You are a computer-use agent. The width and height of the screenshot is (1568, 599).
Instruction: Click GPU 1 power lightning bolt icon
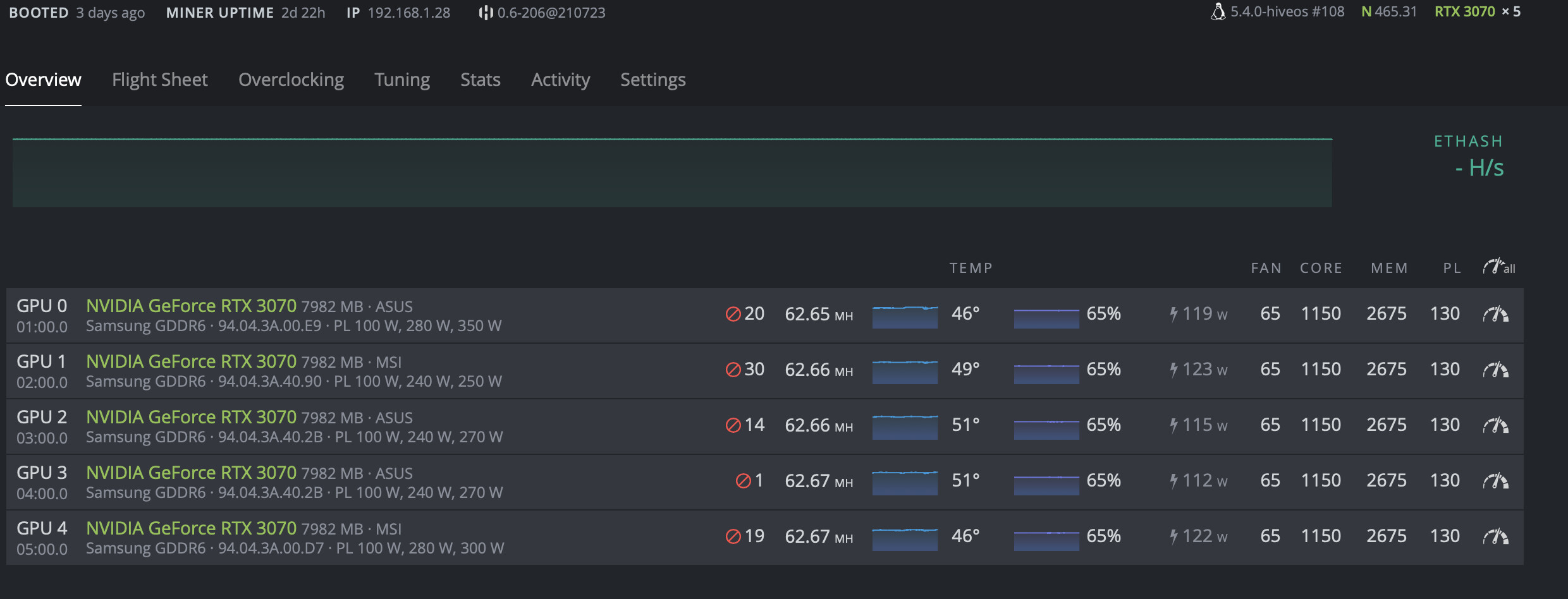(1173, 370)
